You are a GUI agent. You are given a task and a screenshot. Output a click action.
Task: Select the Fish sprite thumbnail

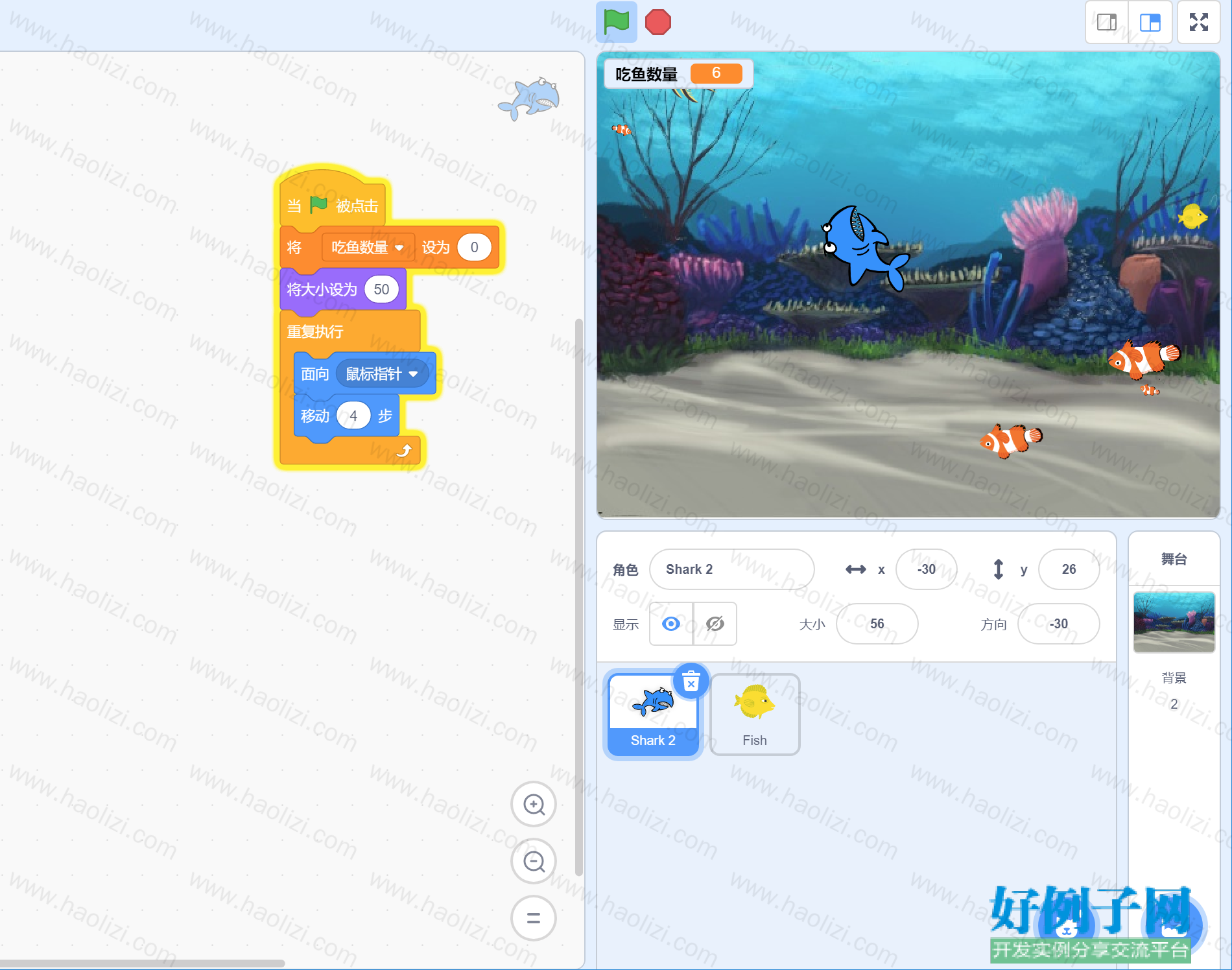click(755, 715)
